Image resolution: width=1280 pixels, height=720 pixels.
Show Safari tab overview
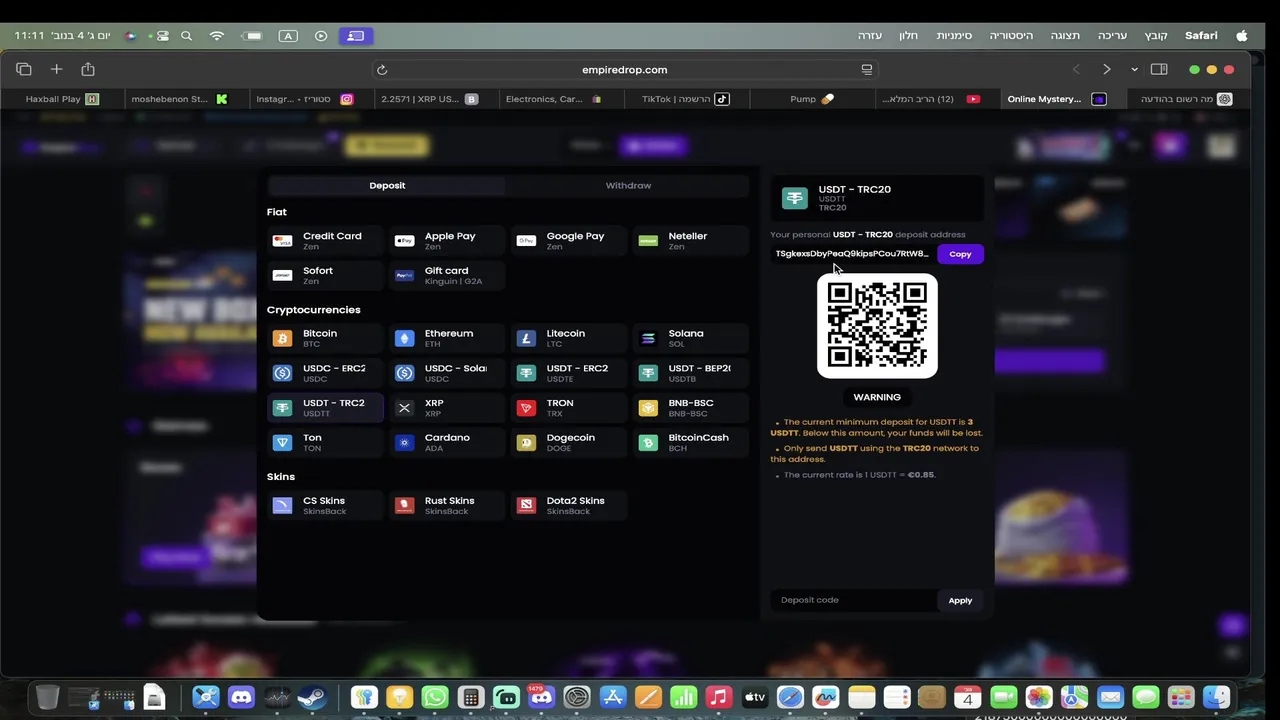click(x=24, y=69)
